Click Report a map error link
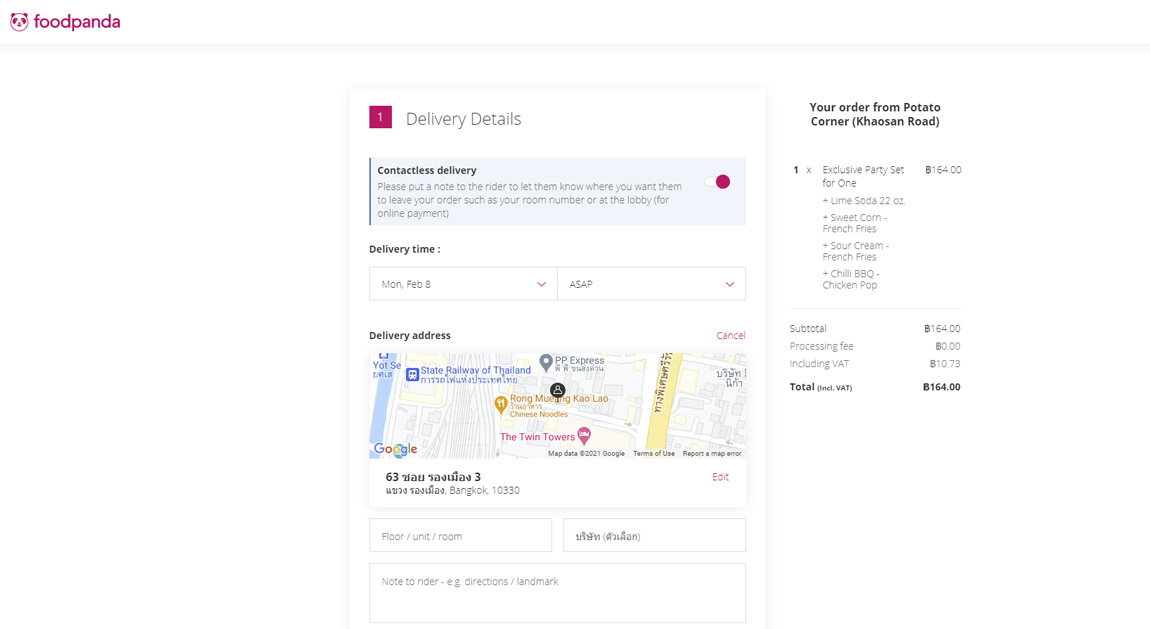1150x629 pixels. point(712,453)
